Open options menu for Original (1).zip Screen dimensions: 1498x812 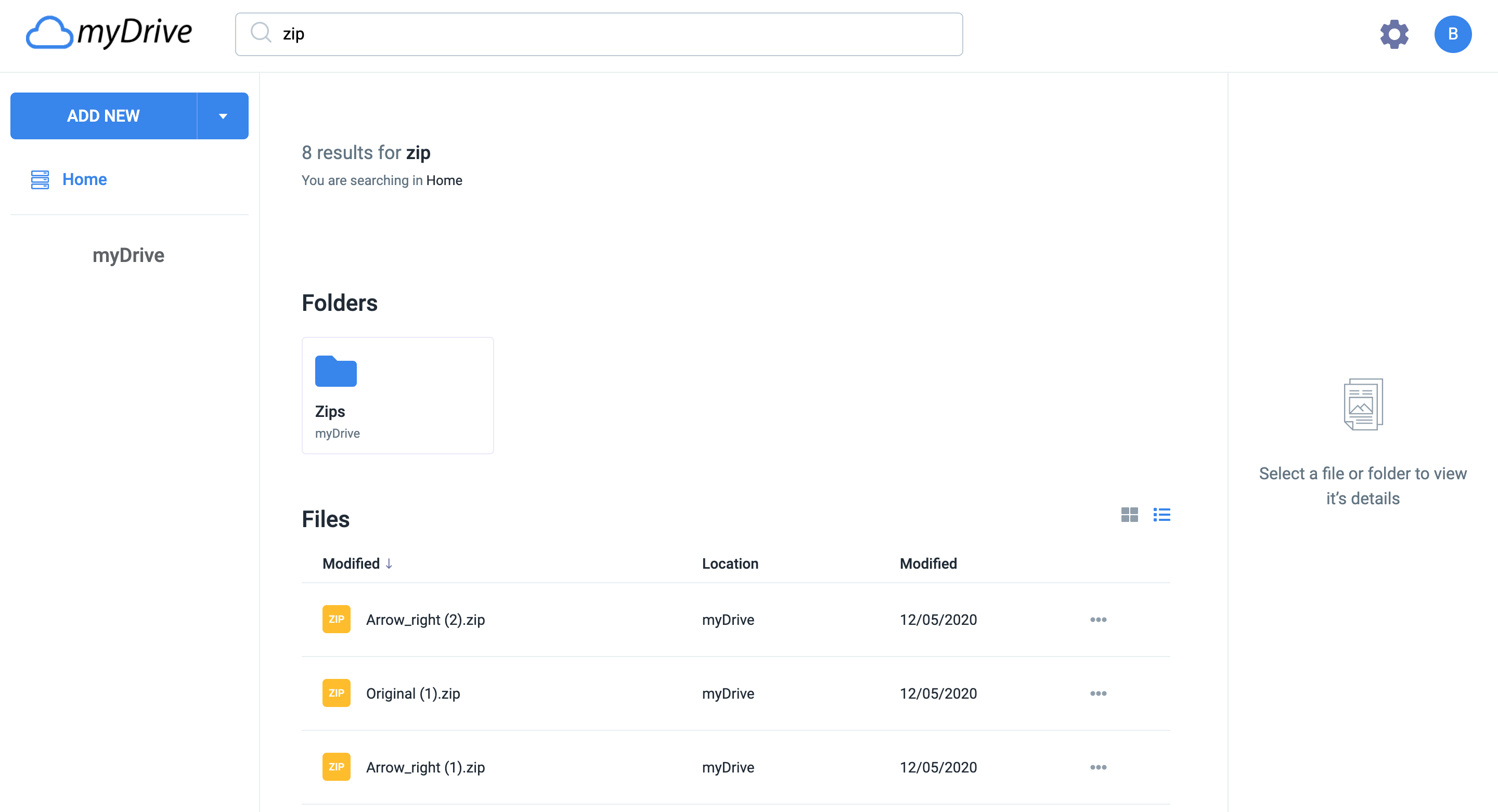click(x=1098, y=693)
